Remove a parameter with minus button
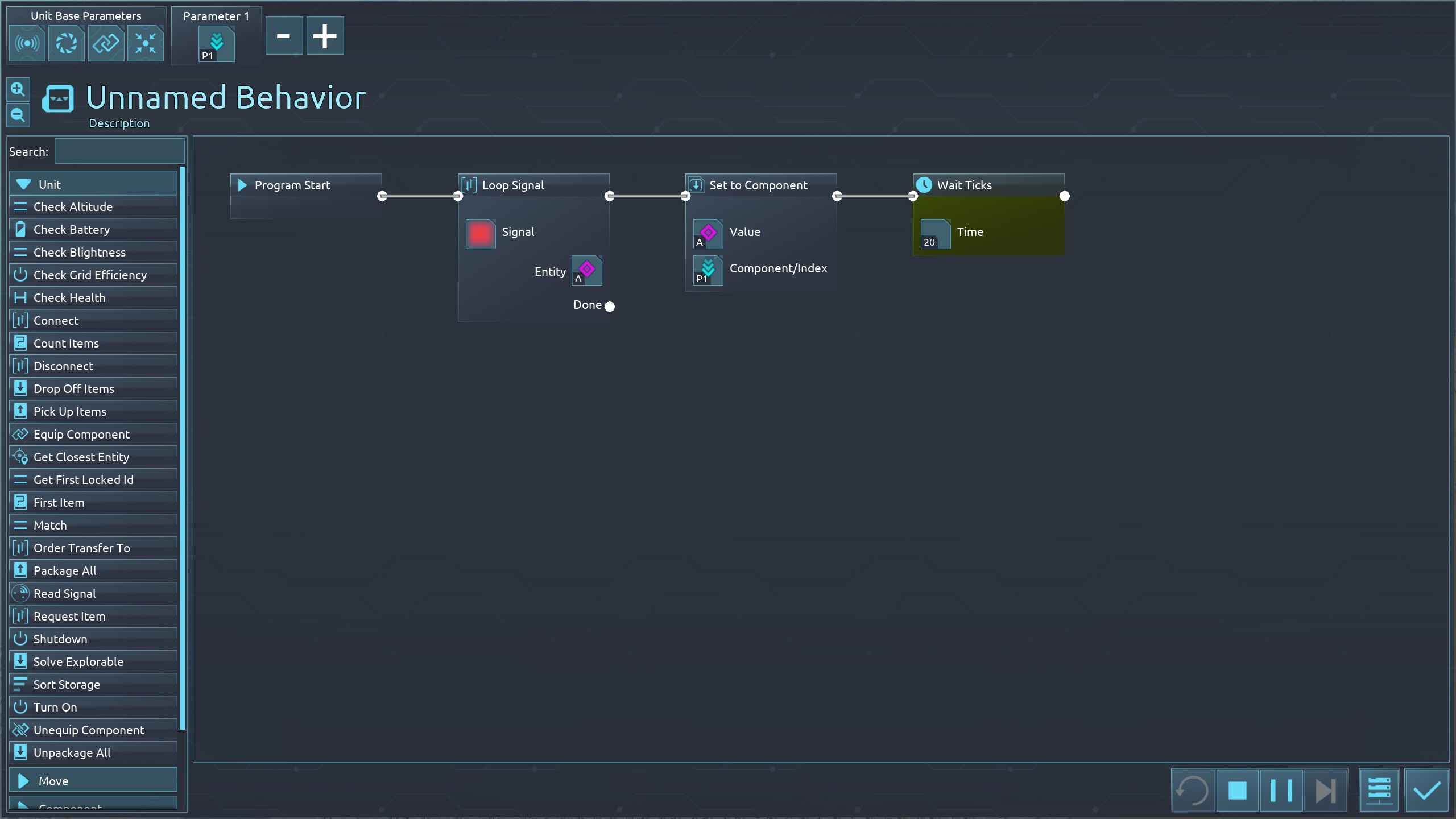1456x819 pixels. [x=284, y=36]
